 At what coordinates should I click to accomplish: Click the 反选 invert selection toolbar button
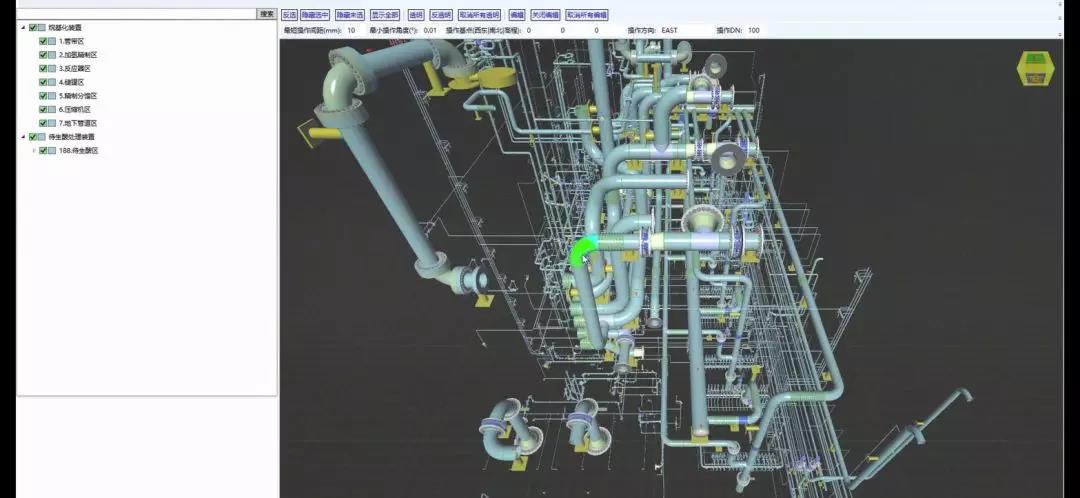pyautogui.click(x=289, y=15)
